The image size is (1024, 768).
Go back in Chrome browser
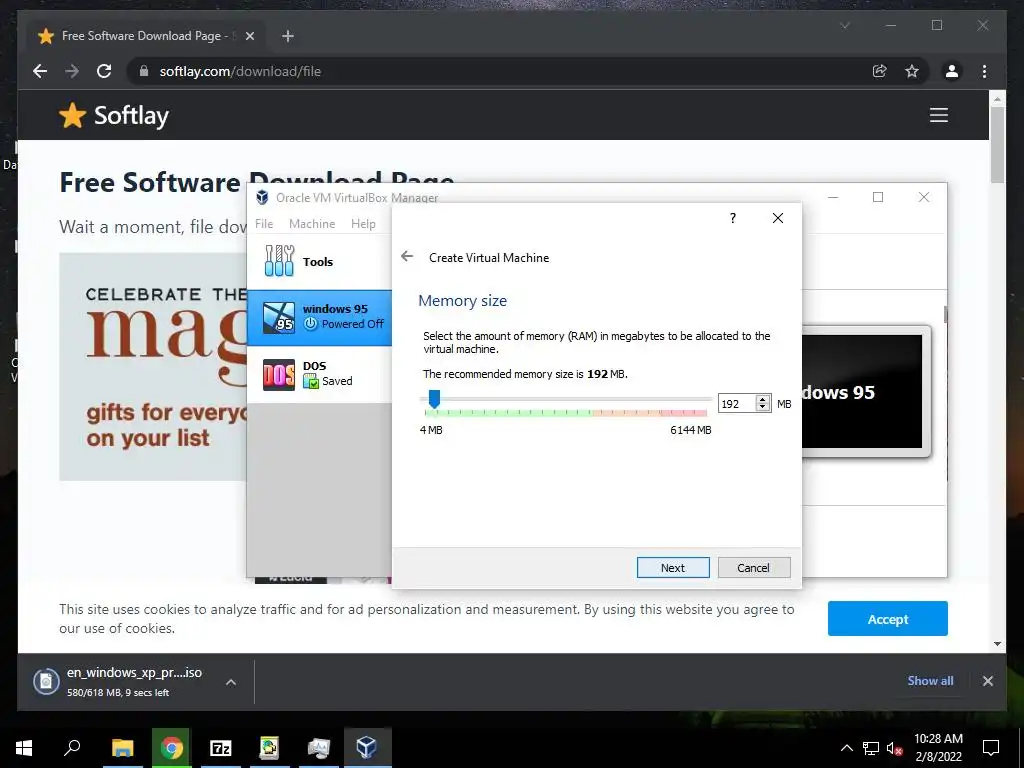pos(40,71)
